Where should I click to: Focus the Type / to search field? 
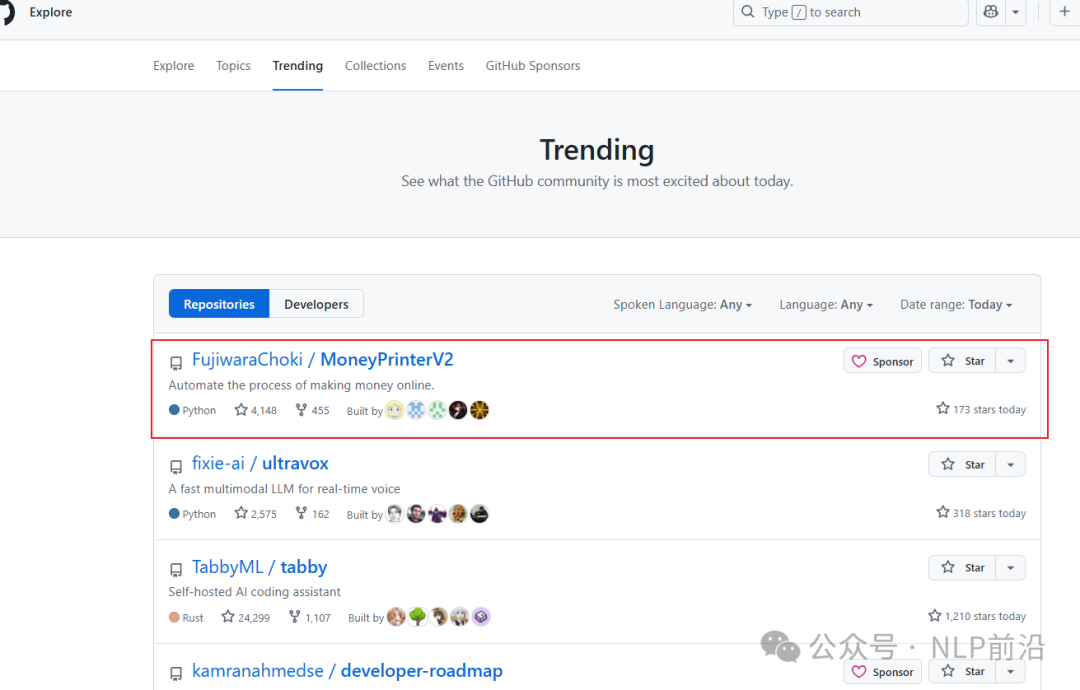(851, 12)
